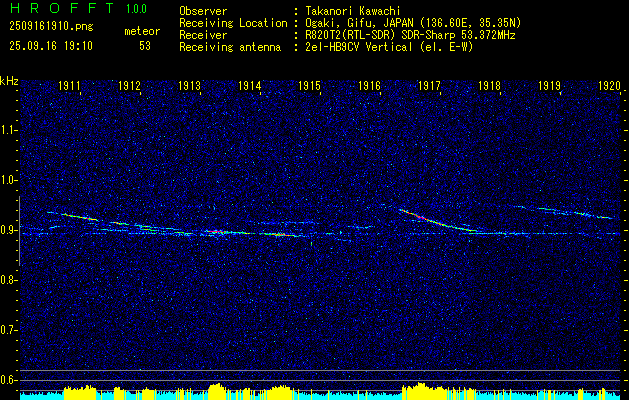Click the meteor count value 53
This screenshot has width=629, height=400.
point(145,46)
